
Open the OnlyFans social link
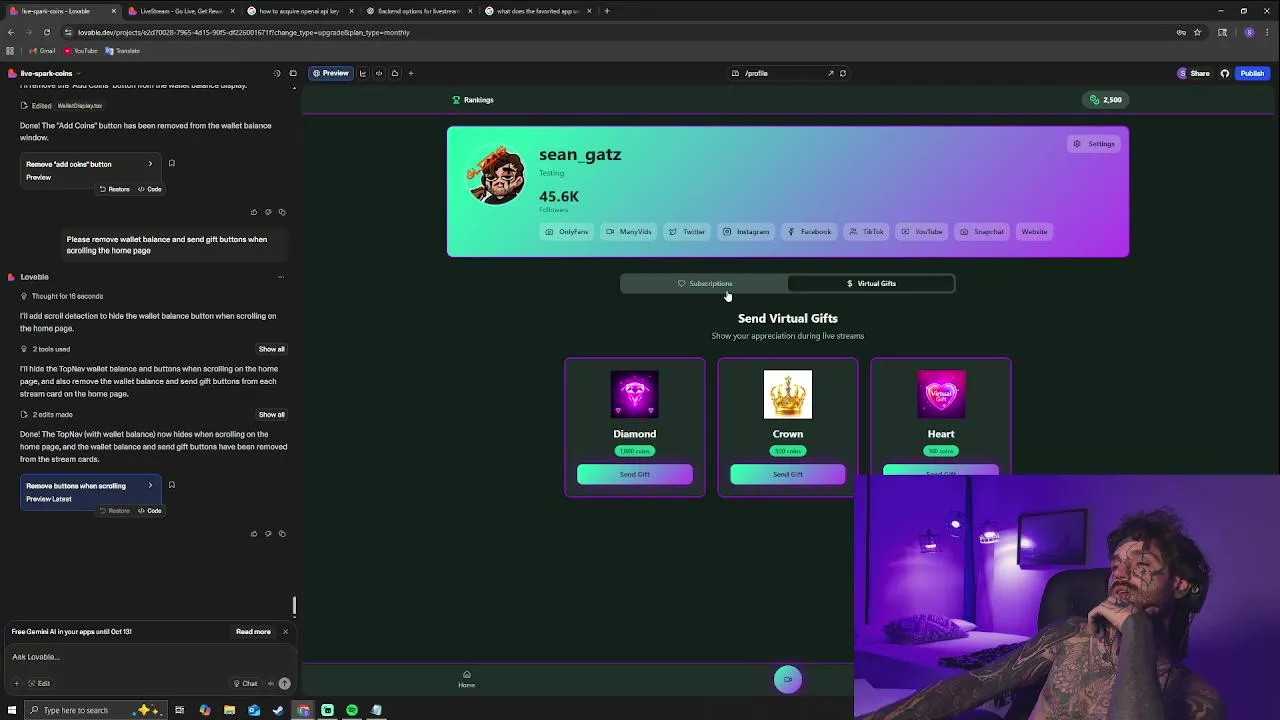click(x=566, y=232)
